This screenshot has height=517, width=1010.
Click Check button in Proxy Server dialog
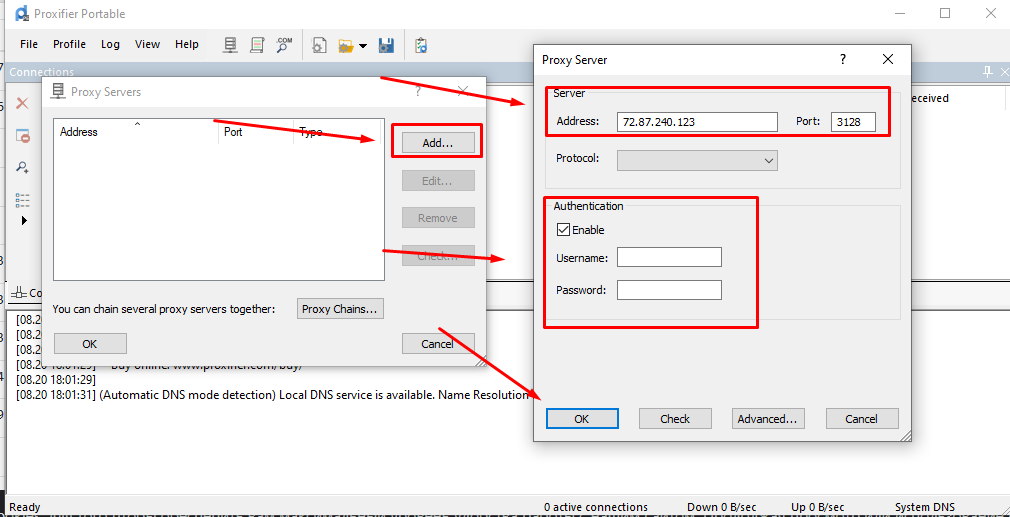coord(675,418)
